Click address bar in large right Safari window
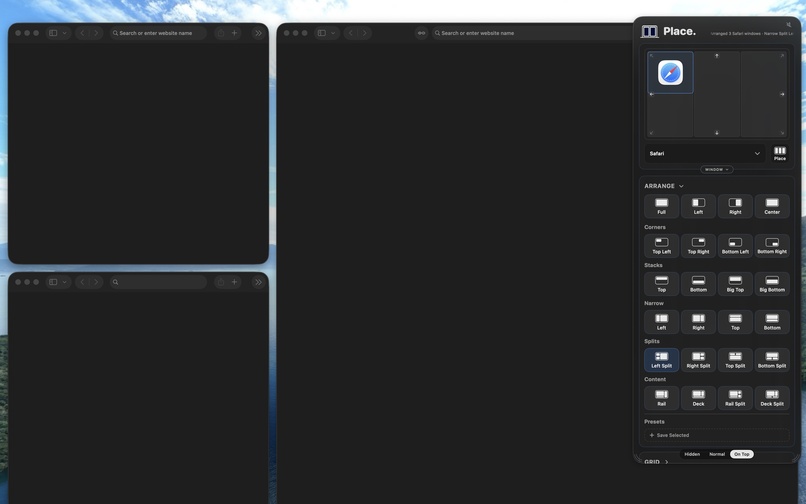The height and width of the screenshot is (504, 806). click(x=532, y=33)
